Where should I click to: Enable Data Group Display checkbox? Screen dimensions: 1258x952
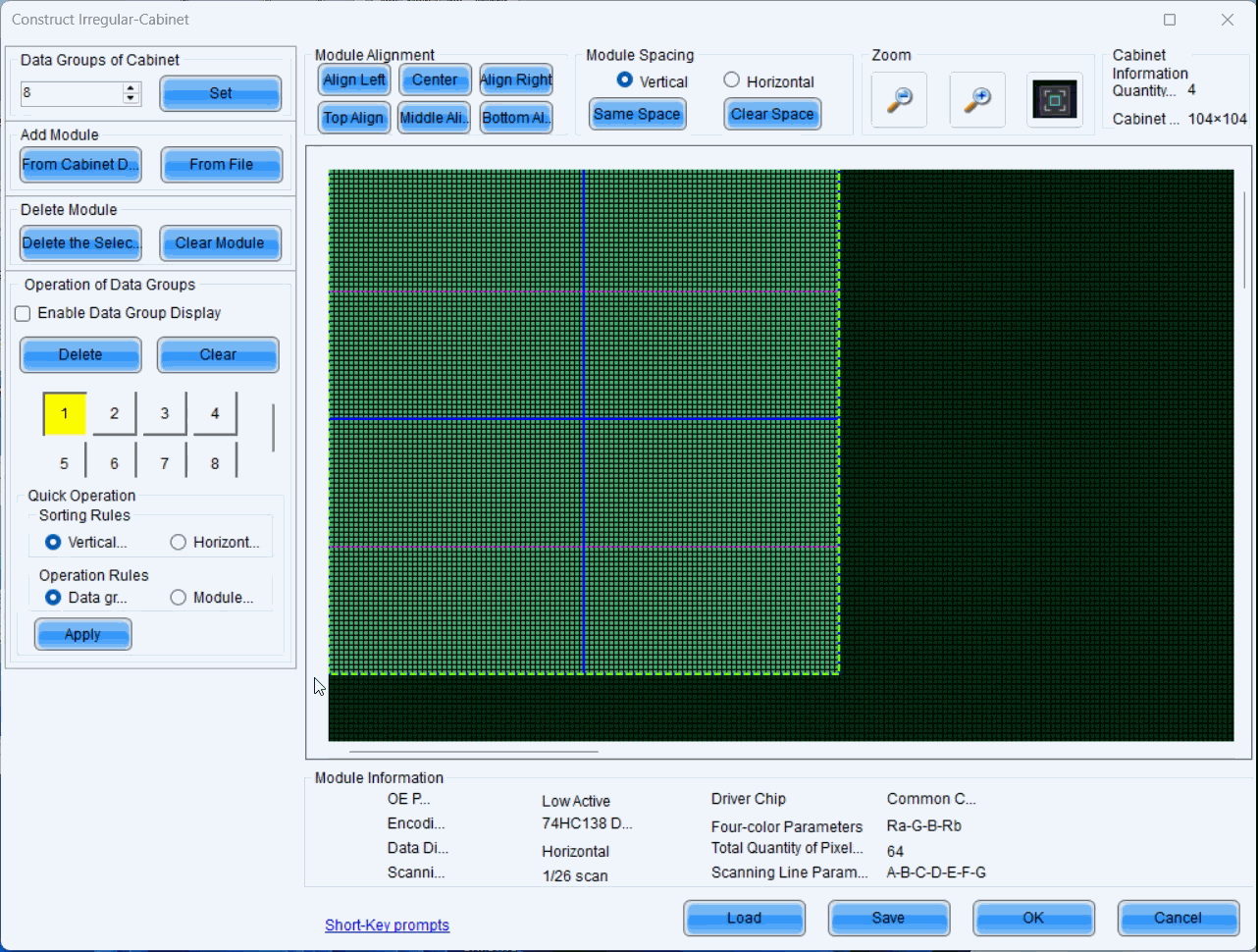pyautogui.click(x=23, y=313)
